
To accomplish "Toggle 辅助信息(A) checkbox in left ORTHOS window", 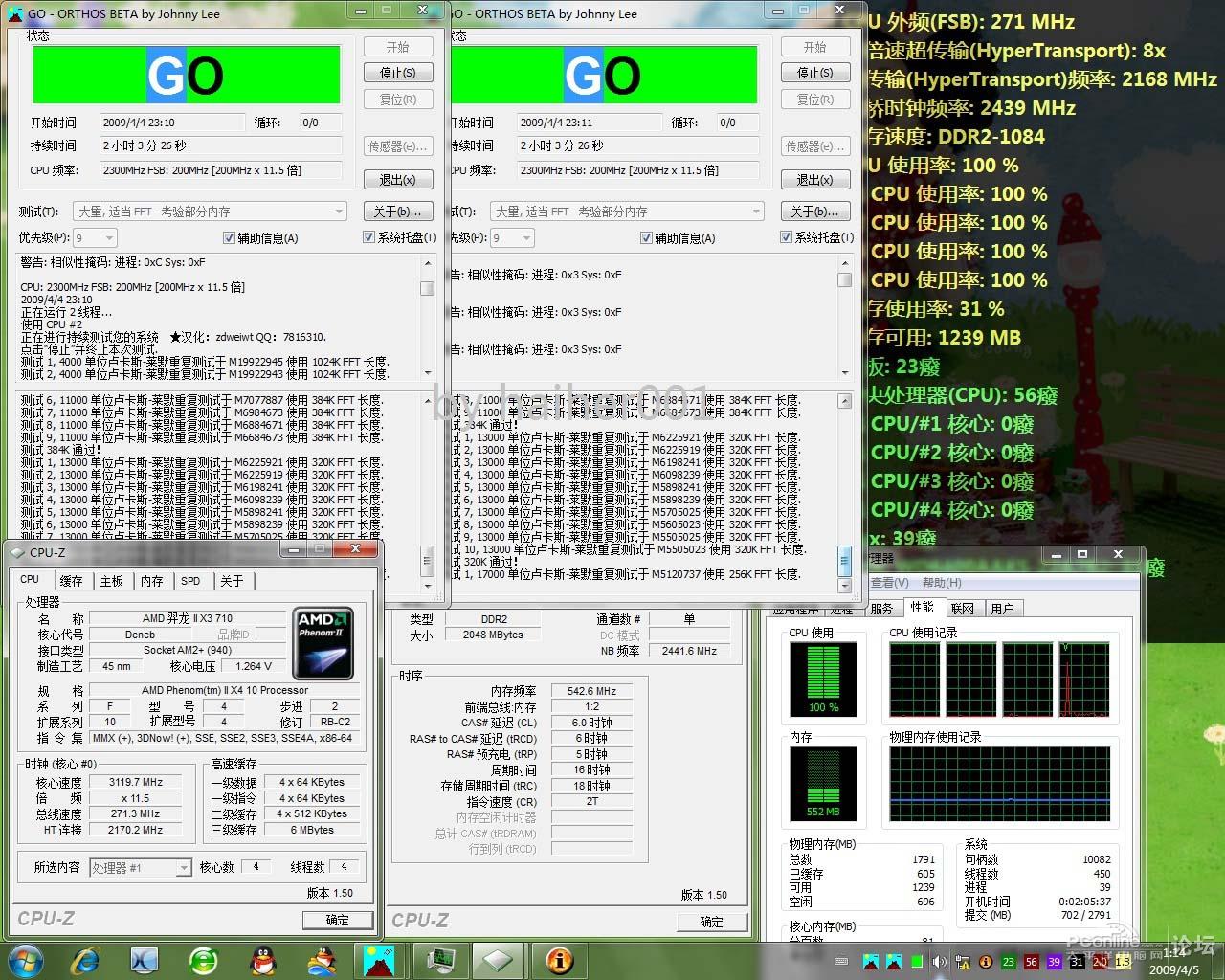I will point(229,238).
